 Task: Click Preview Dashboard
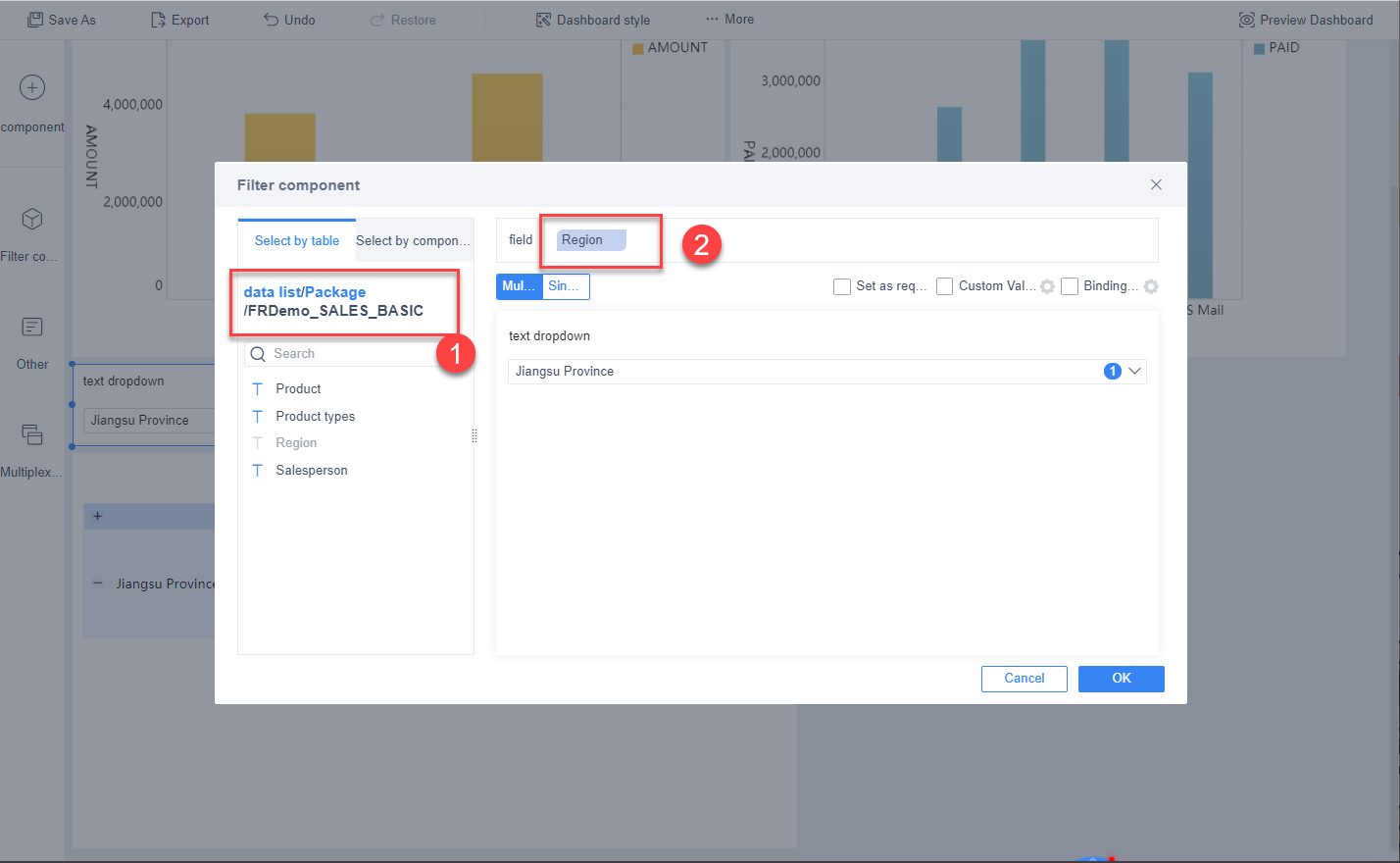1306,20
